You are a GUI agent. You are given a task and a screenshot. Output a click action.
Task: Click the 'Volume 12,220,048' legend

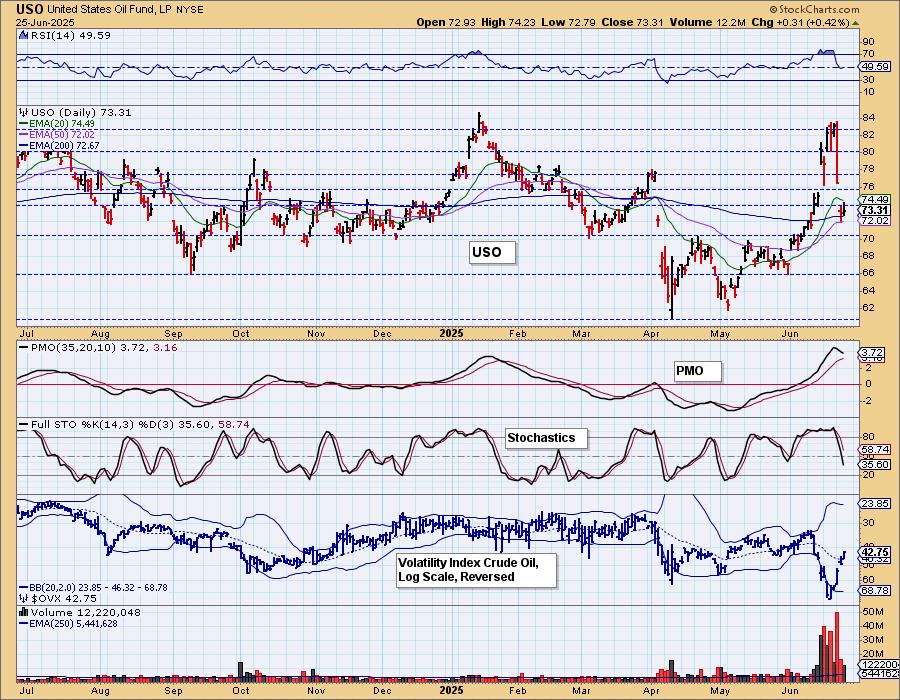tap(80, 613)
